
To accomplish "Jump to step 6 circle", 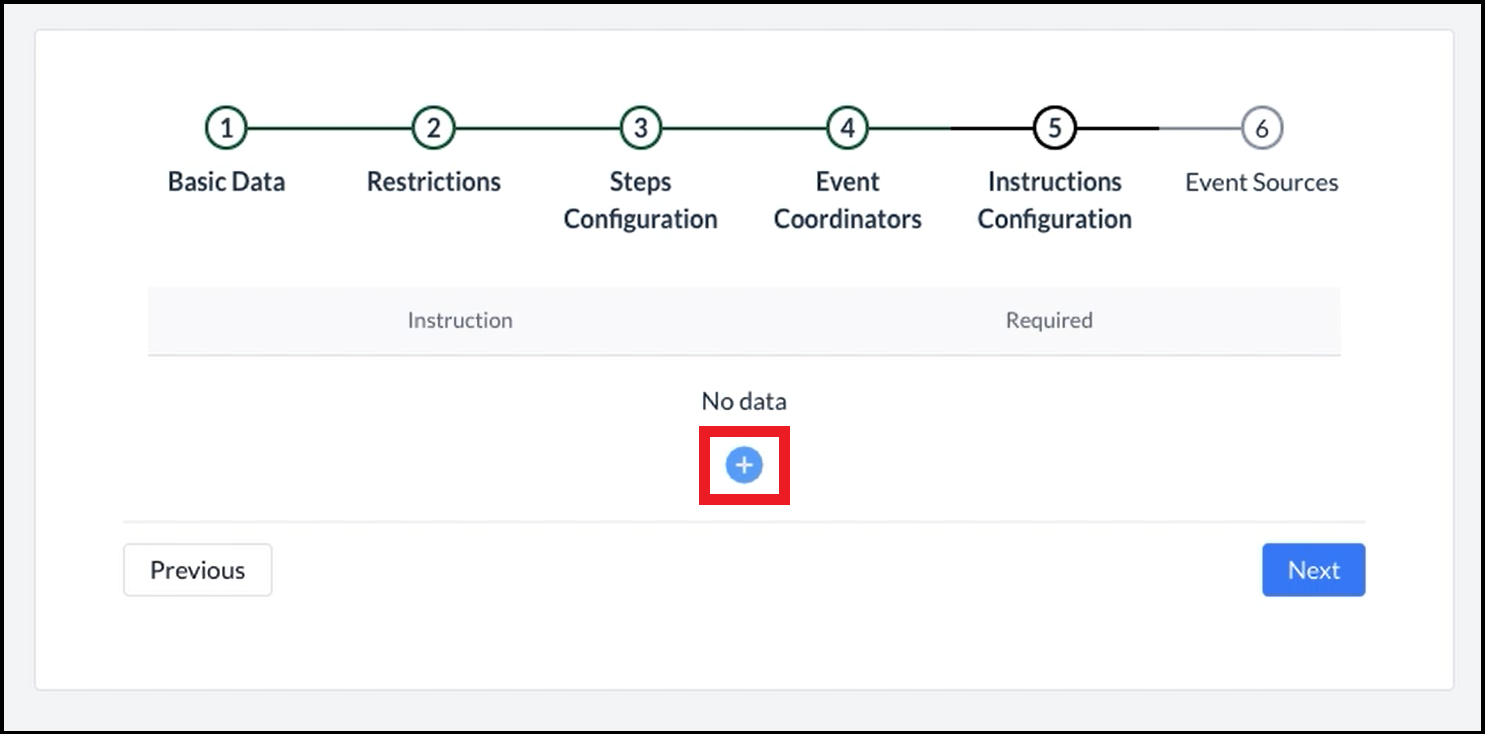I will 1262,128.
